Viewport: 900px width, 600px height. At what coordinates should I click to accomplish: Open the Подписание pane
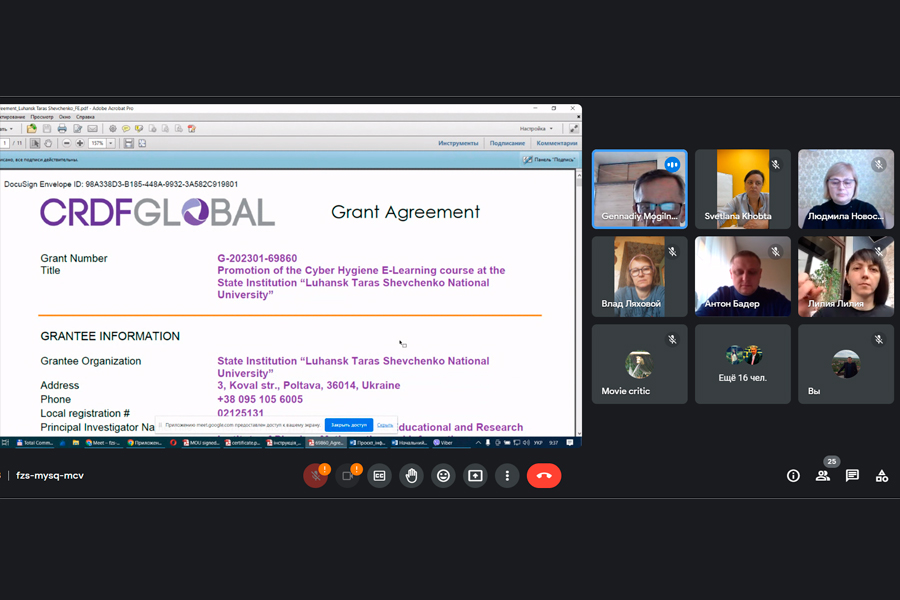507,143
